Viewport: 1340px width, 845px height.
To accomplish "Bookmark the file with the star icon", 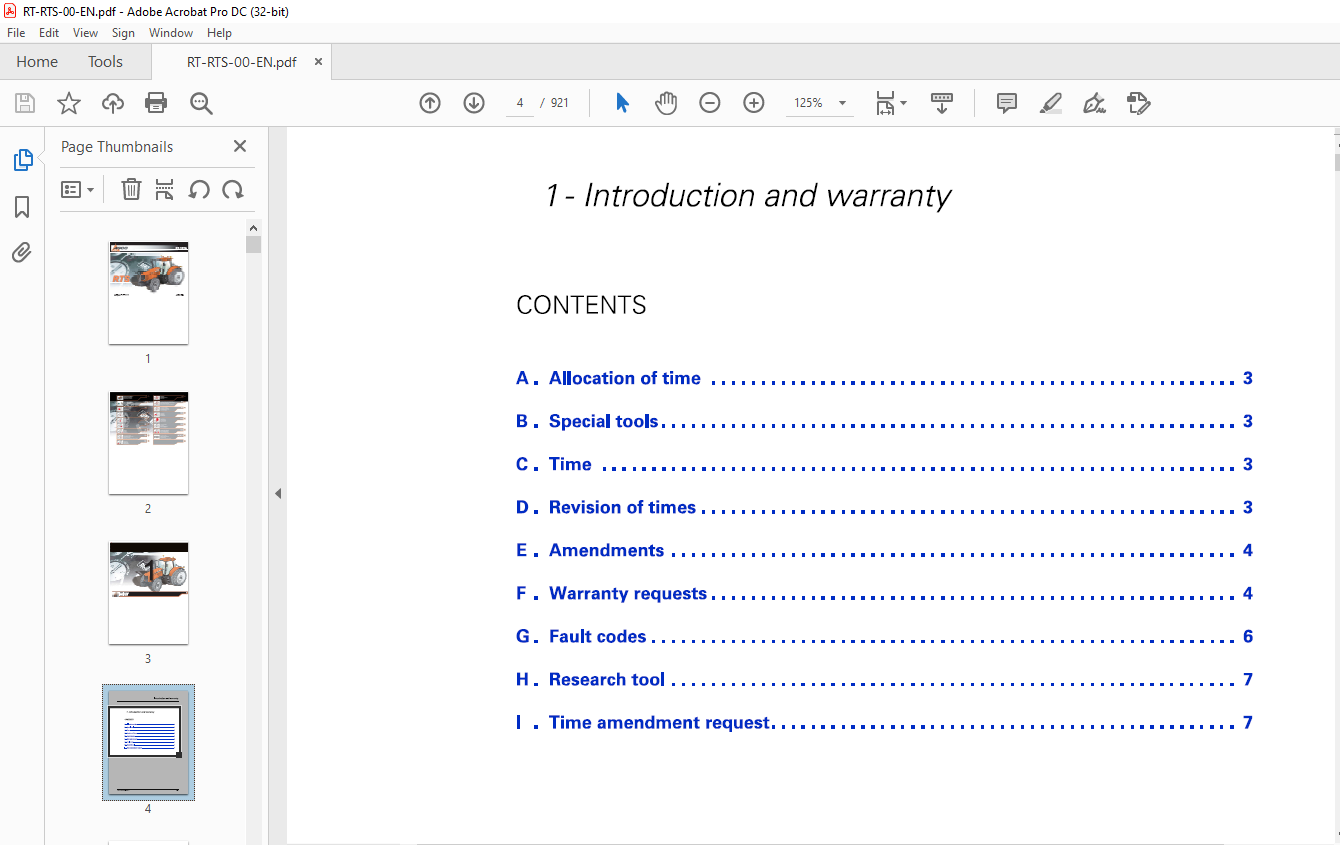I will [68, 103].
